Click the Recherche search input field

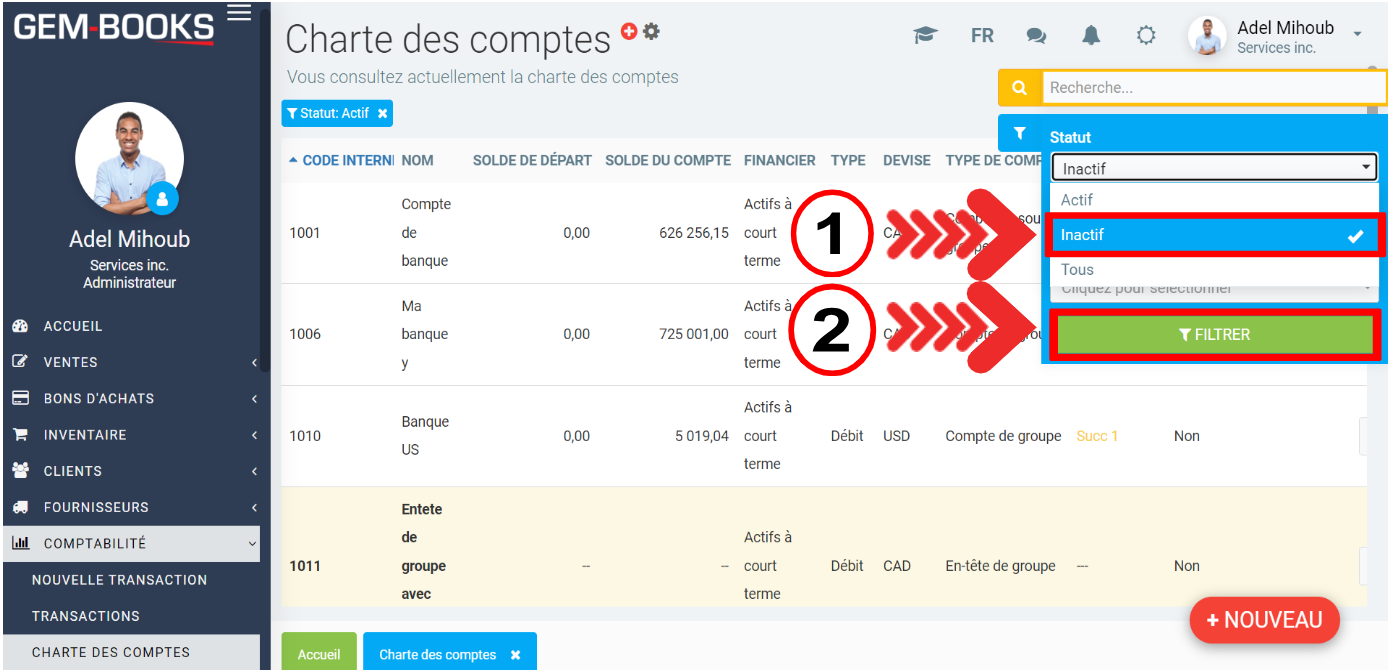pyautogui.click(x=1213, y=88)
